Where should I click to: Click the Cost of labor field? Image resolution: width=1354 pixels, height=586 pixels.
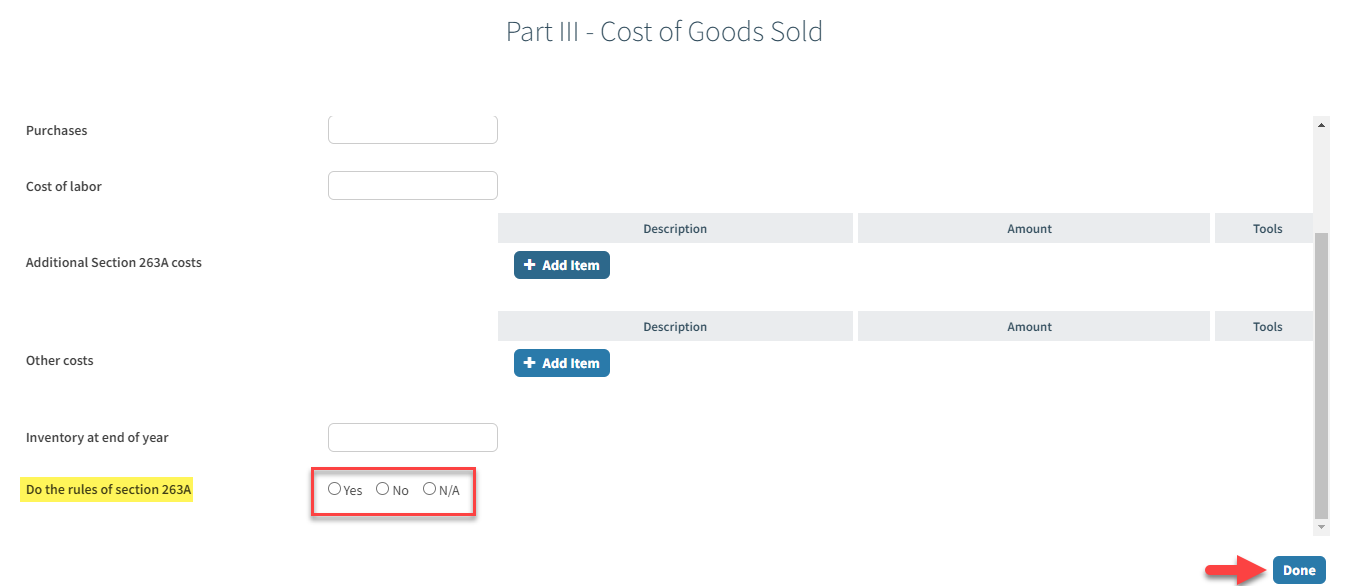412,186
